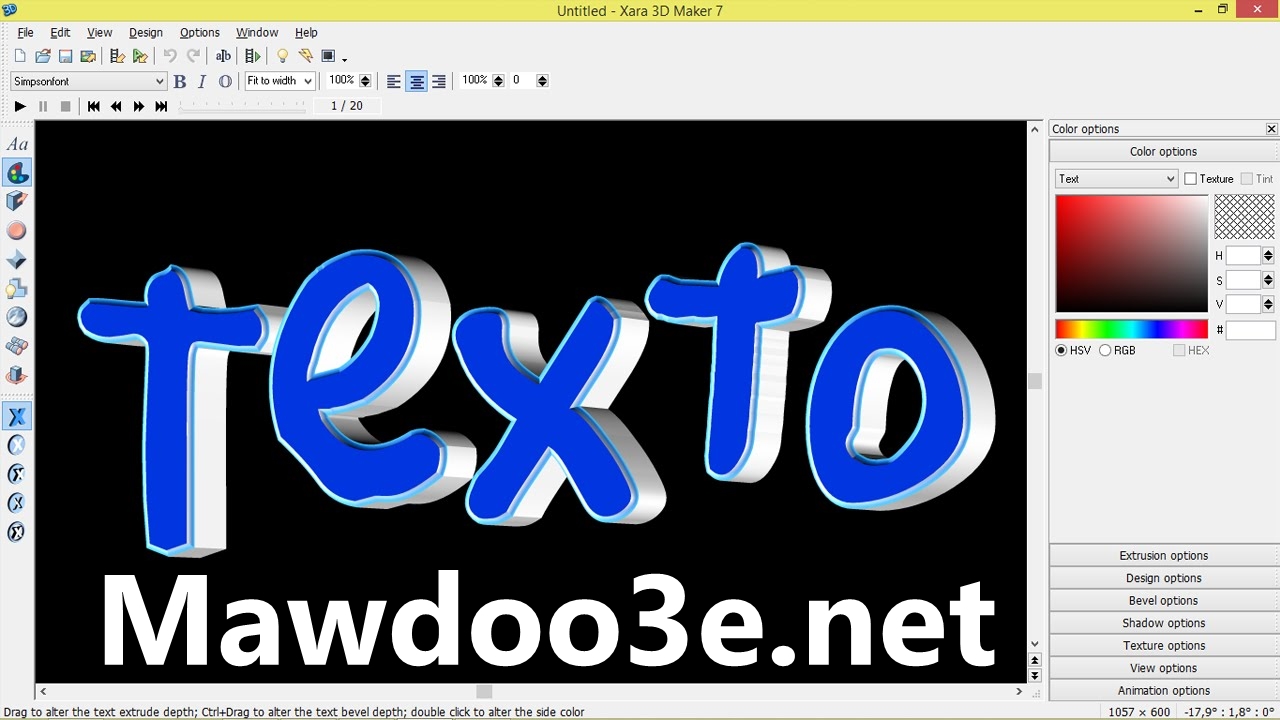Select the extrusion cube tool
This screenshot has height=720, width=1280.
17,202
